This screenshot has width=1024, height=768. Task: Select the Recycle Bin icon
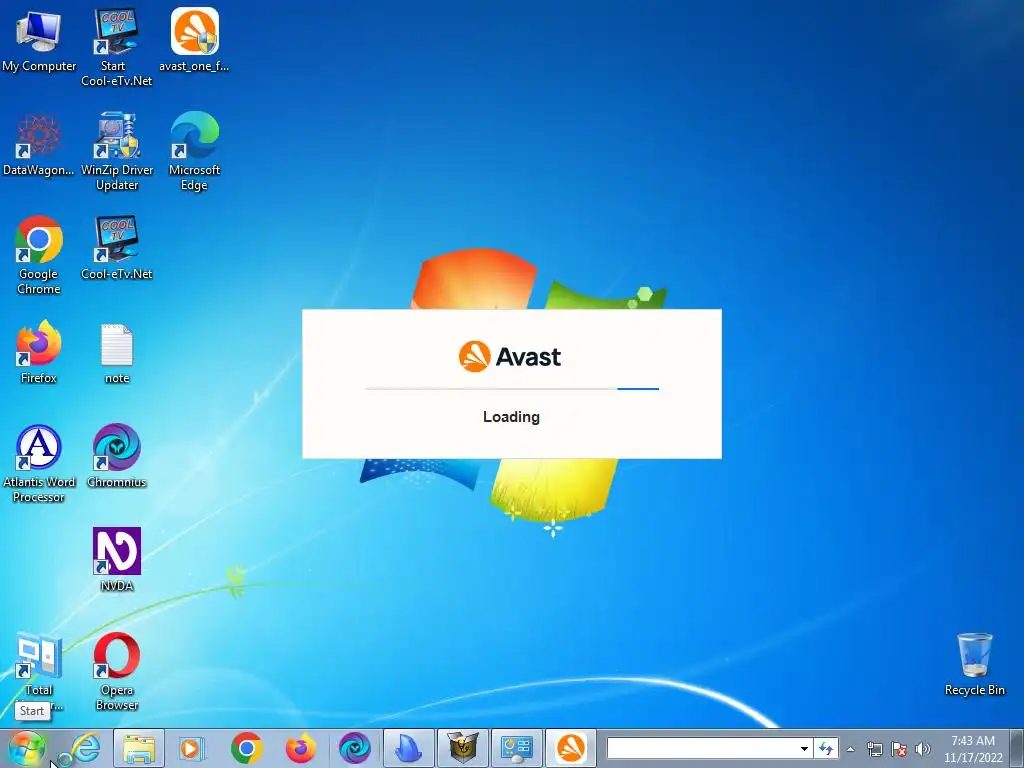click(974, 664)
